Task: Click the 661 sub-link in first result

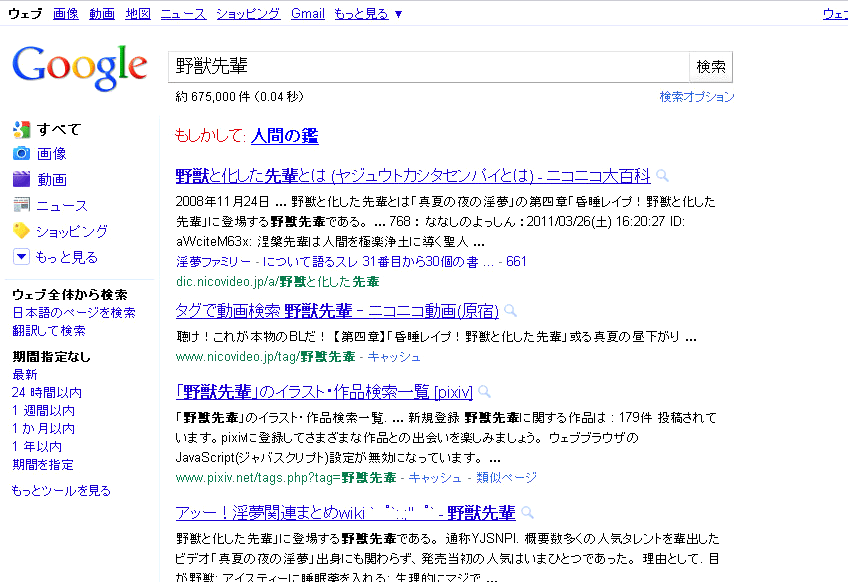Action: click(x=516, y=262)
